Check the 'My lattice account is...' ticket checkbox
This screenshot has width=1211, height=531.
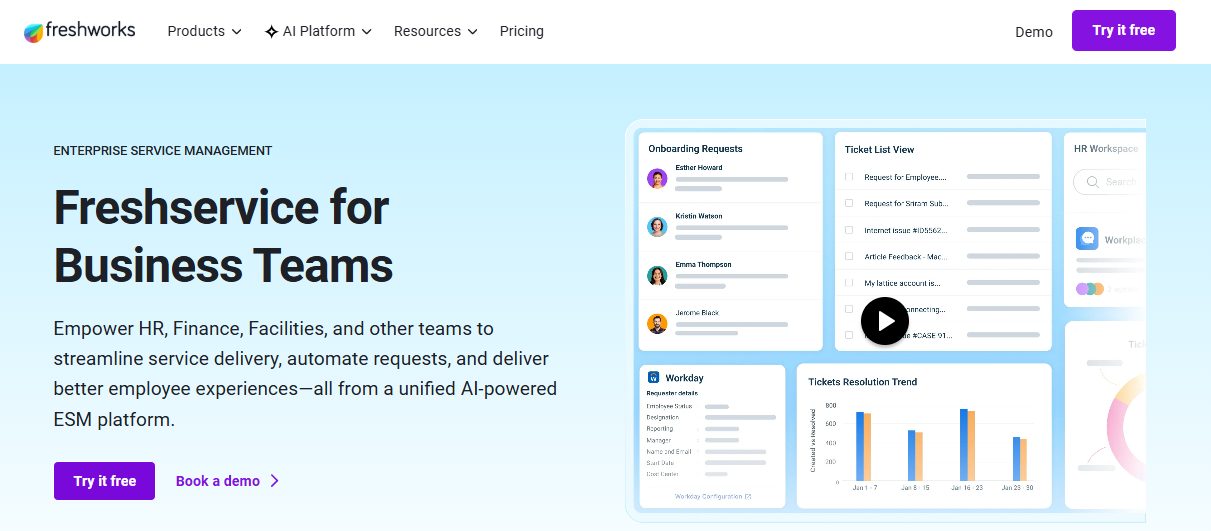[x=849, y=283]
